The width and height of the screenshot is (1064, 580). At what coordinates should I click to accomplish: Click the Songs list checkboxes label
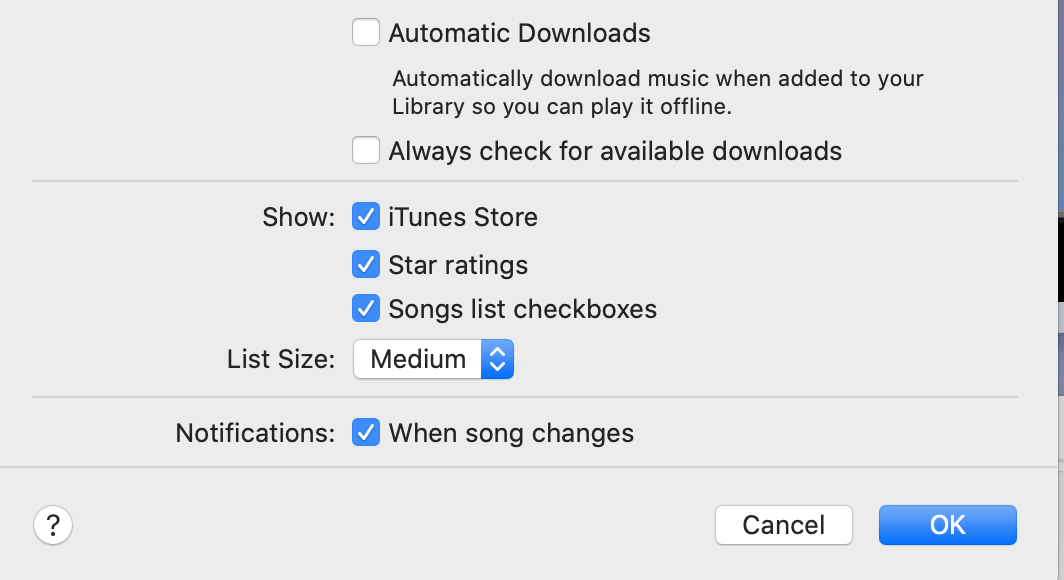525,308
